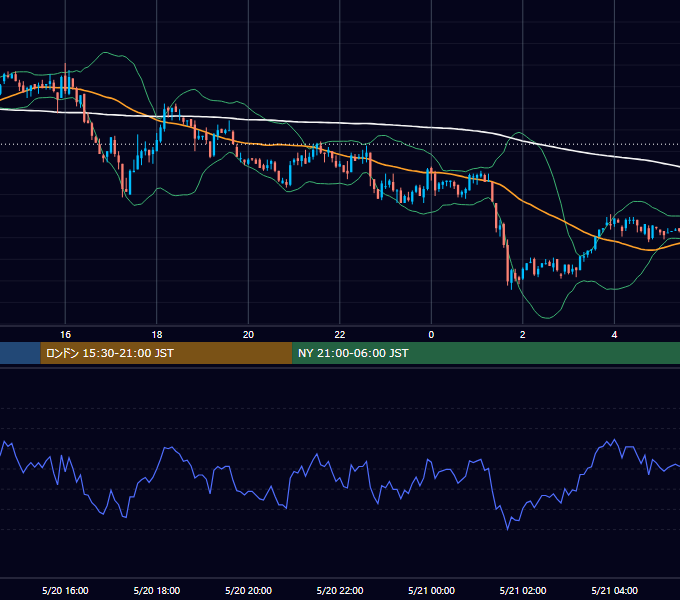Click the 5/20 16:00 date label
The width and height of the screenshot is (680, 600).
tap(65, 590)
